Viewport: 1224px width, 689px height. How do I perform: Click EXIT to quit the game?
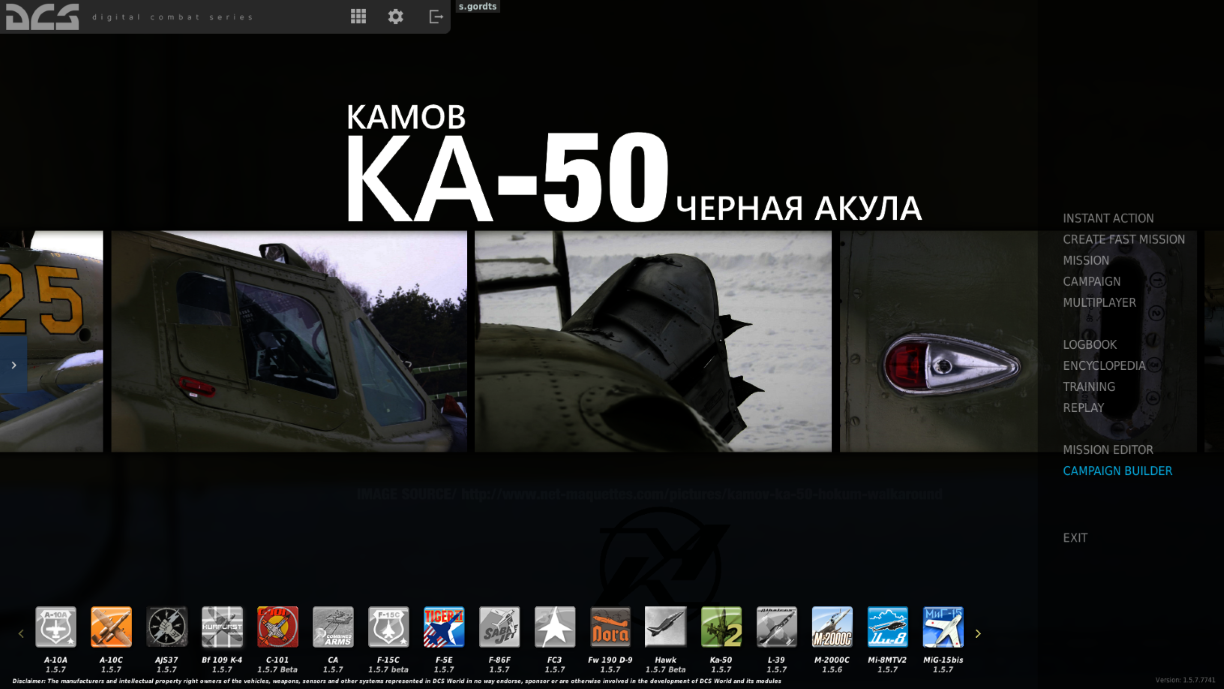click(x=1075, y=538)
